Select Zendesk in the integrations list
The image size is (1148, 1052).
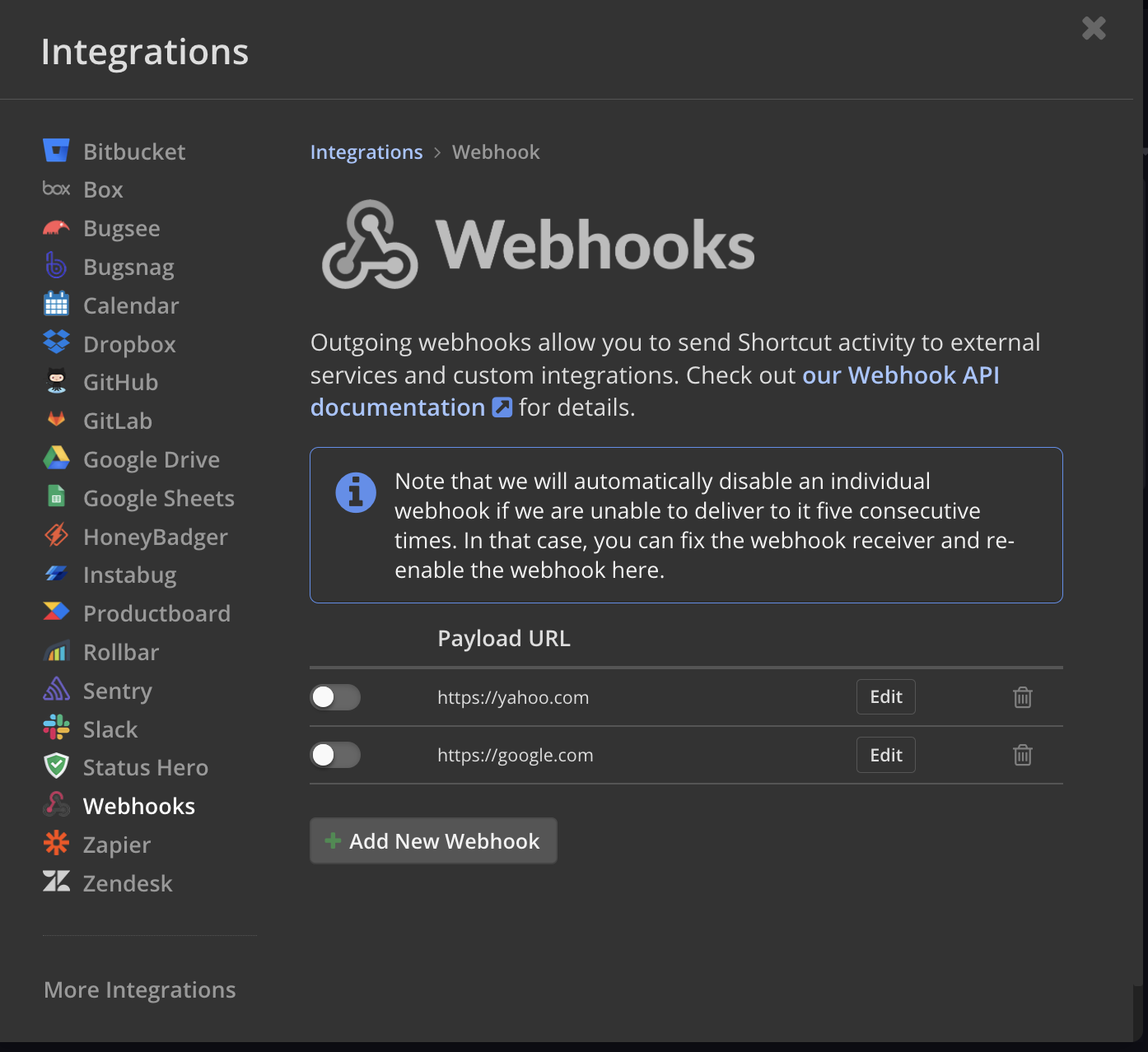pos(128,883)
